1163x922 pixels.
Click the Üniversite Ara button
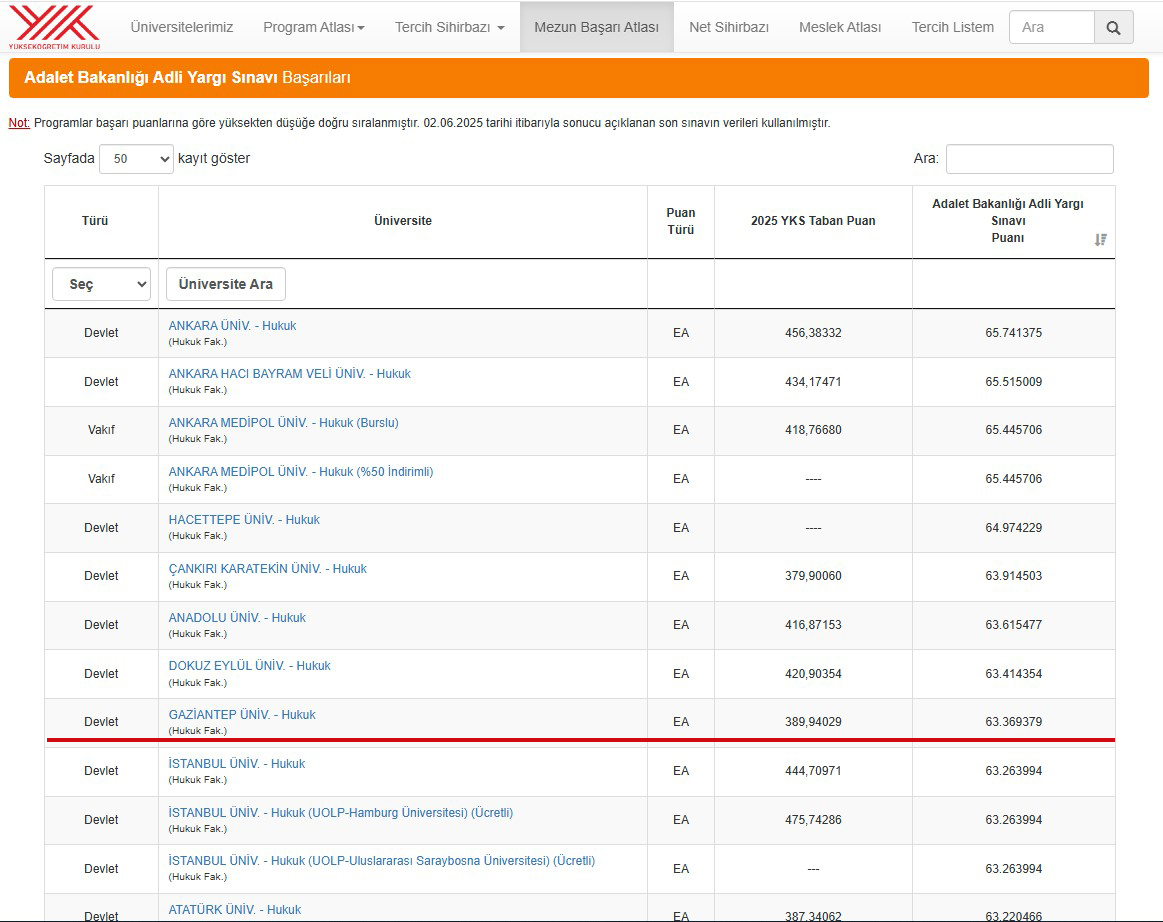(x=226, y=284)
